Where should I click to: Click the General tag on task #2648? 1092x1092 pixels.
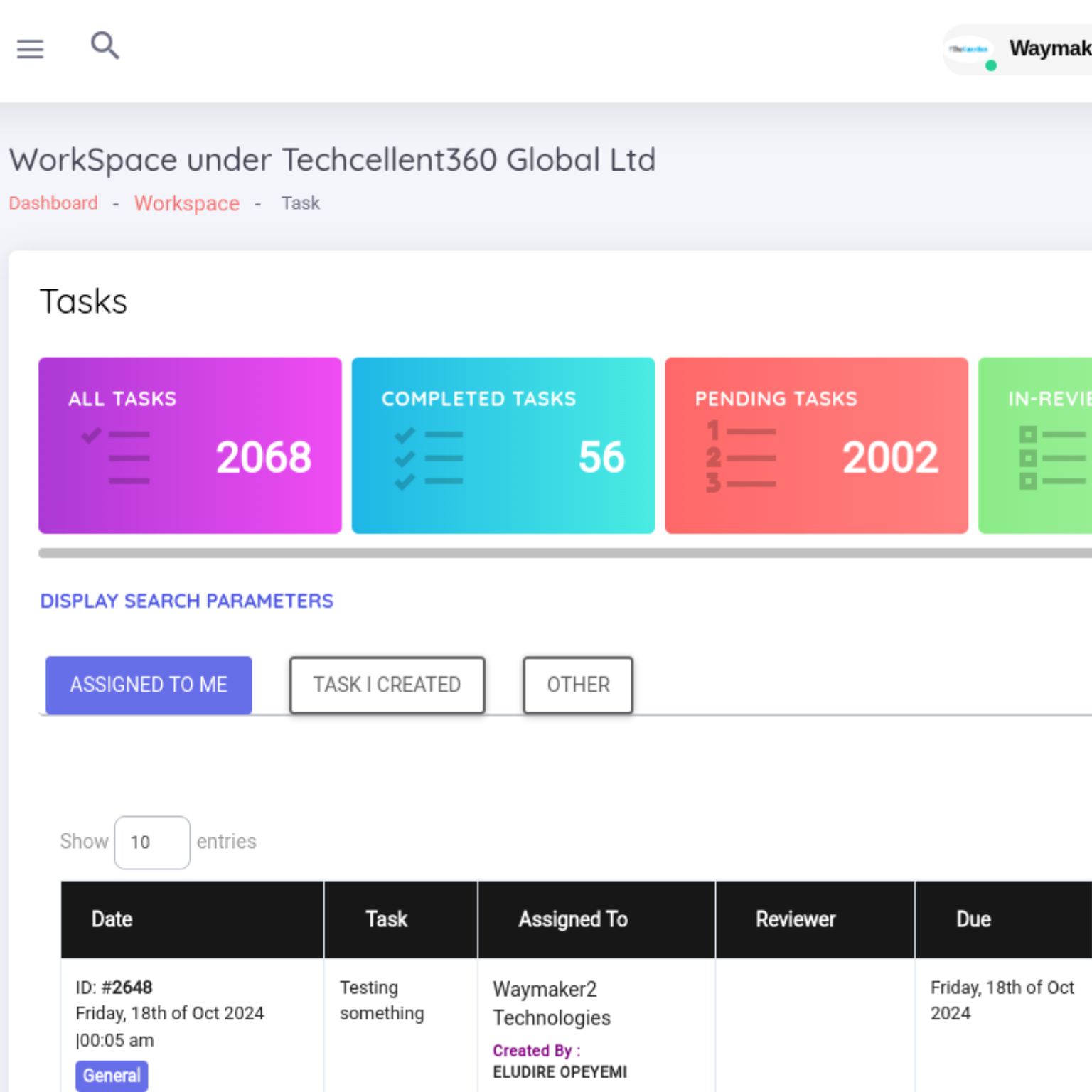[112, 1076]
